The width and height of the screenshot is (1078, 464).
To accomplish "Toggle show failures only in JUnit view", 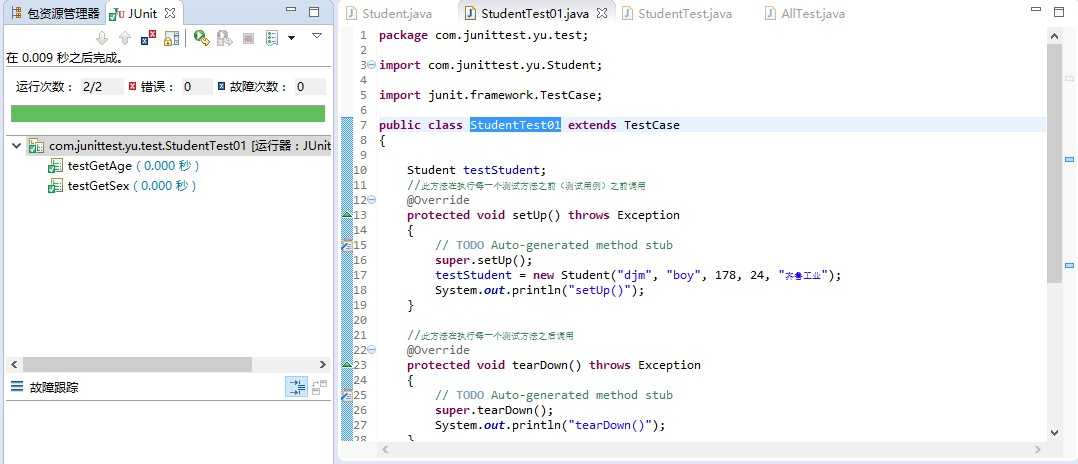I will click(148, 38).
